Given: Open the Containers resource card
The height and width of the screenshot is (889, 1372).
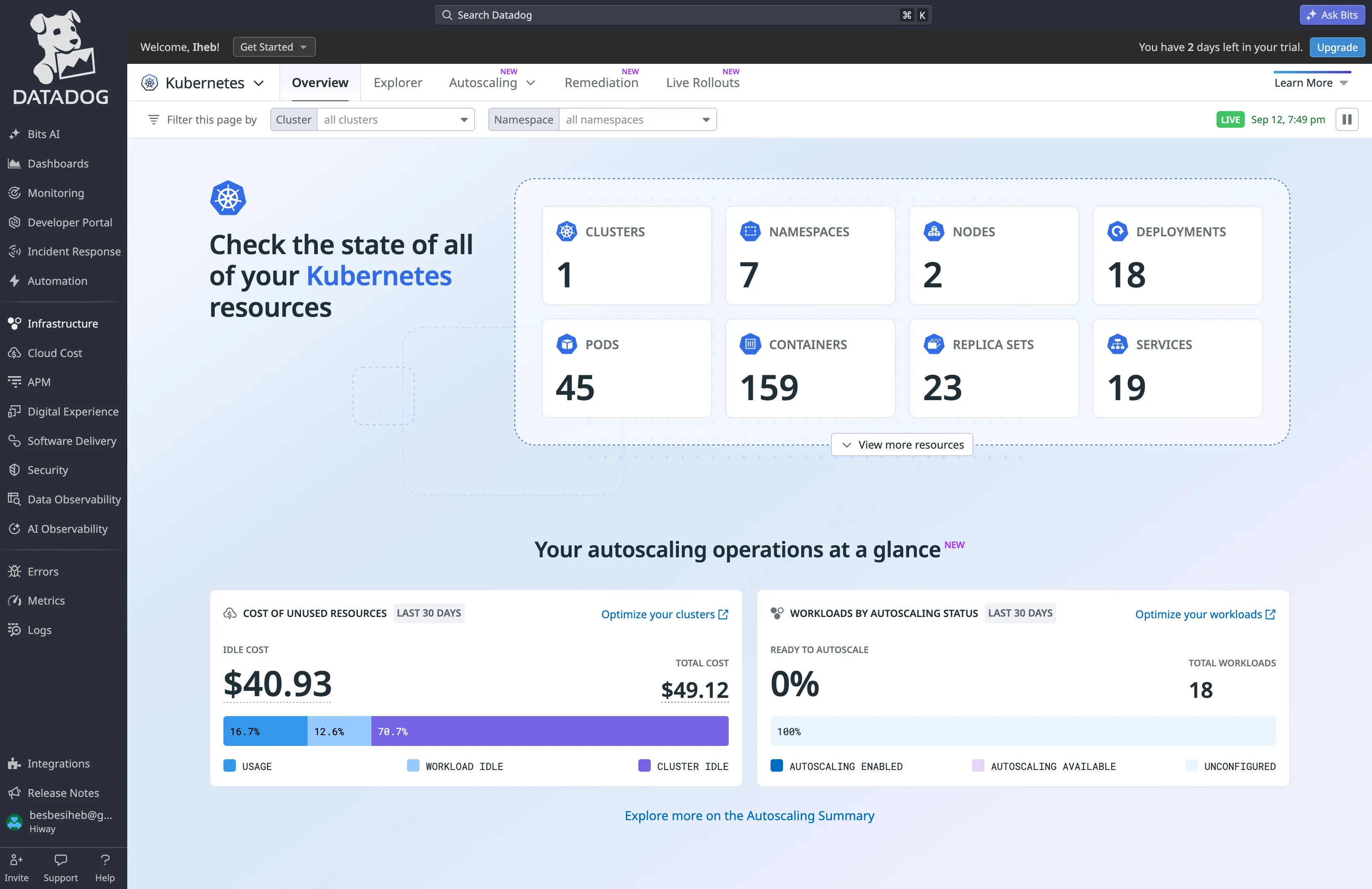Looking at the screenshot, I should [810, 368].
